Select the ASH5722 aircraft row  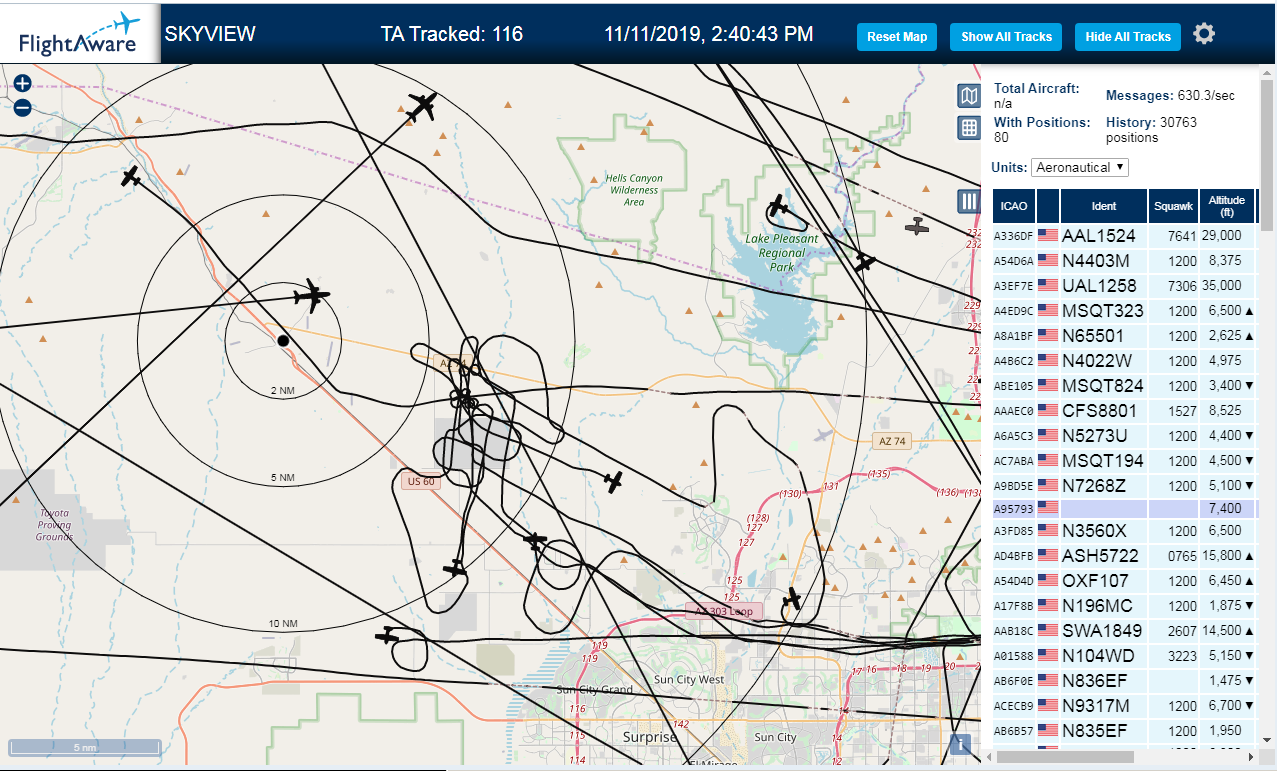(1125, 555)
